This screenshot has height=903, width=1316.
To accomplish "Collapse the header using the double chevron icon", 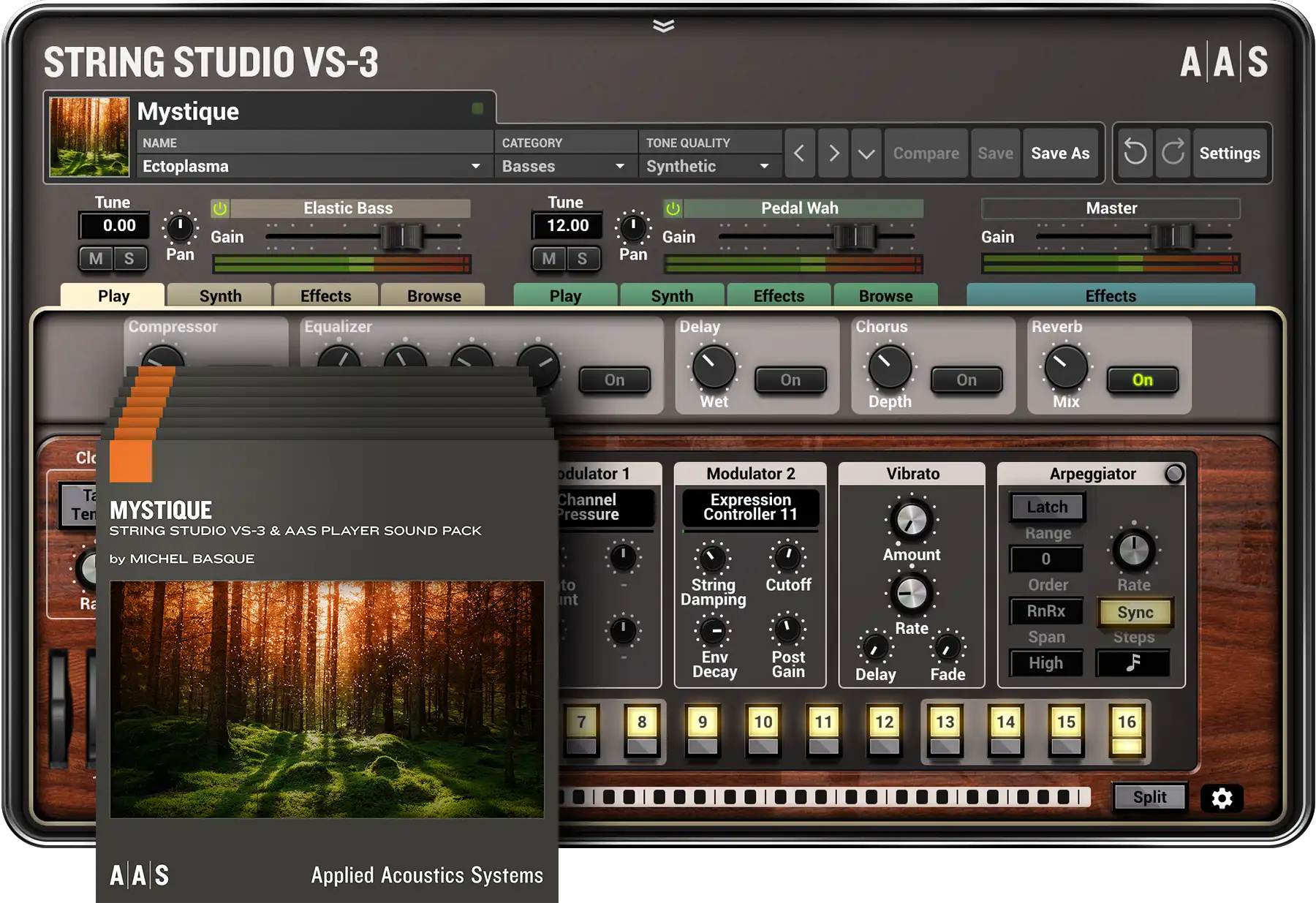I will pyautogui.click(x=665, y=24).
